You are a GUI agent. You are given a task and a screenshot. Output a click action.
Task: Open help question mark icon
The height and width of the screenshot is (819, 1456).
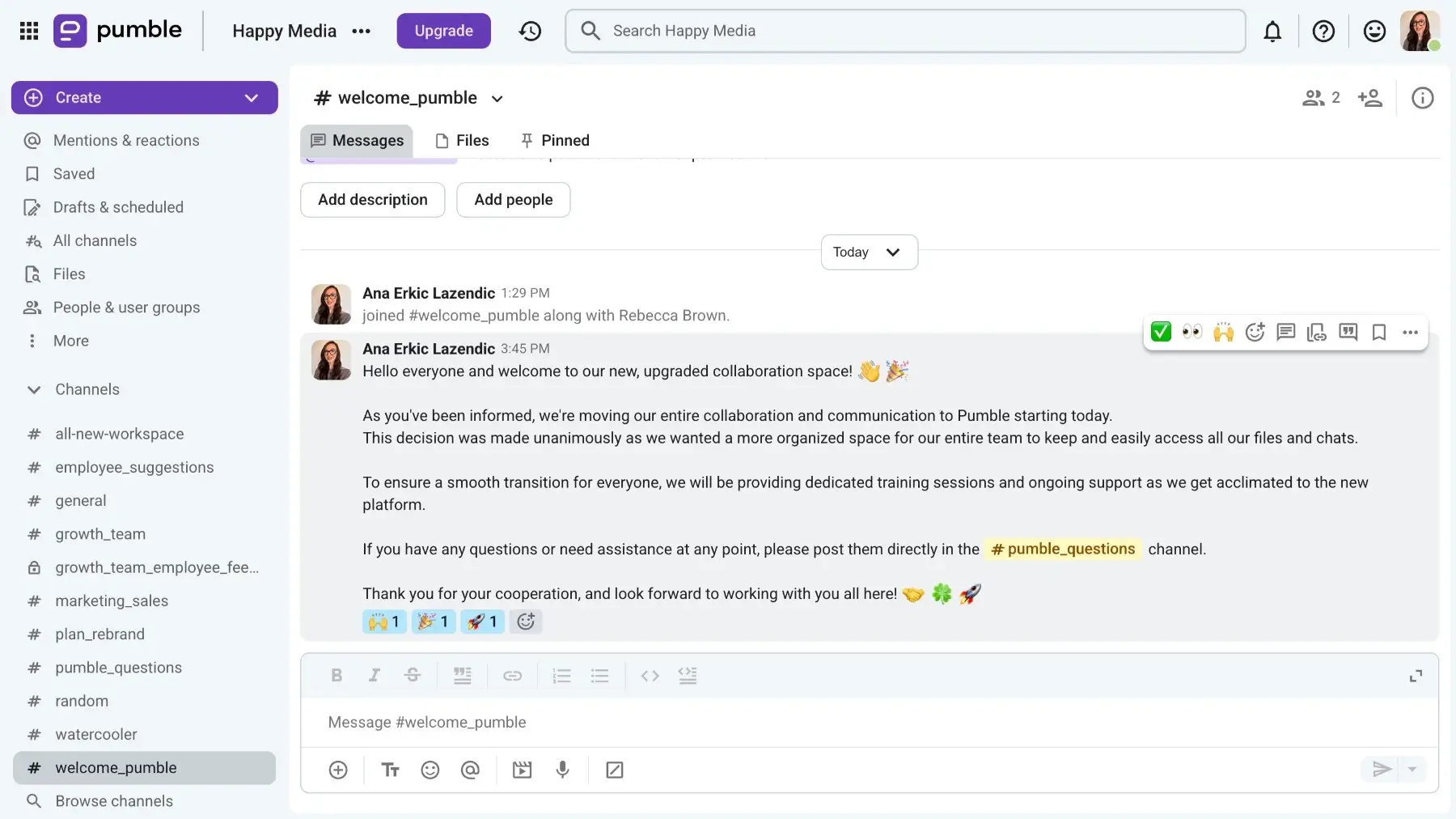coord(1323,31)
